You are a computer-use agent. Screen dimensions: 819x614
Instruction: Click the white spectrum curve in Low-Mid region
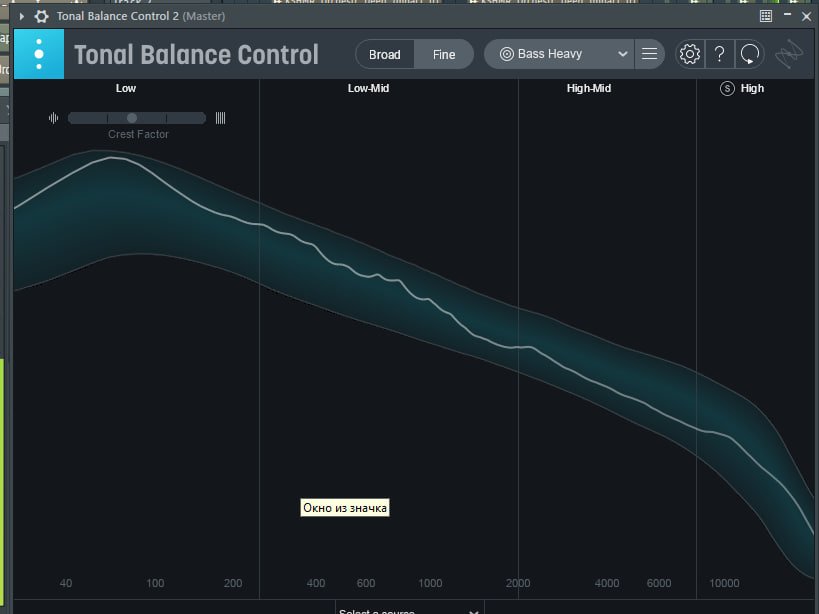pyautogui.click(x=400, y=287)
